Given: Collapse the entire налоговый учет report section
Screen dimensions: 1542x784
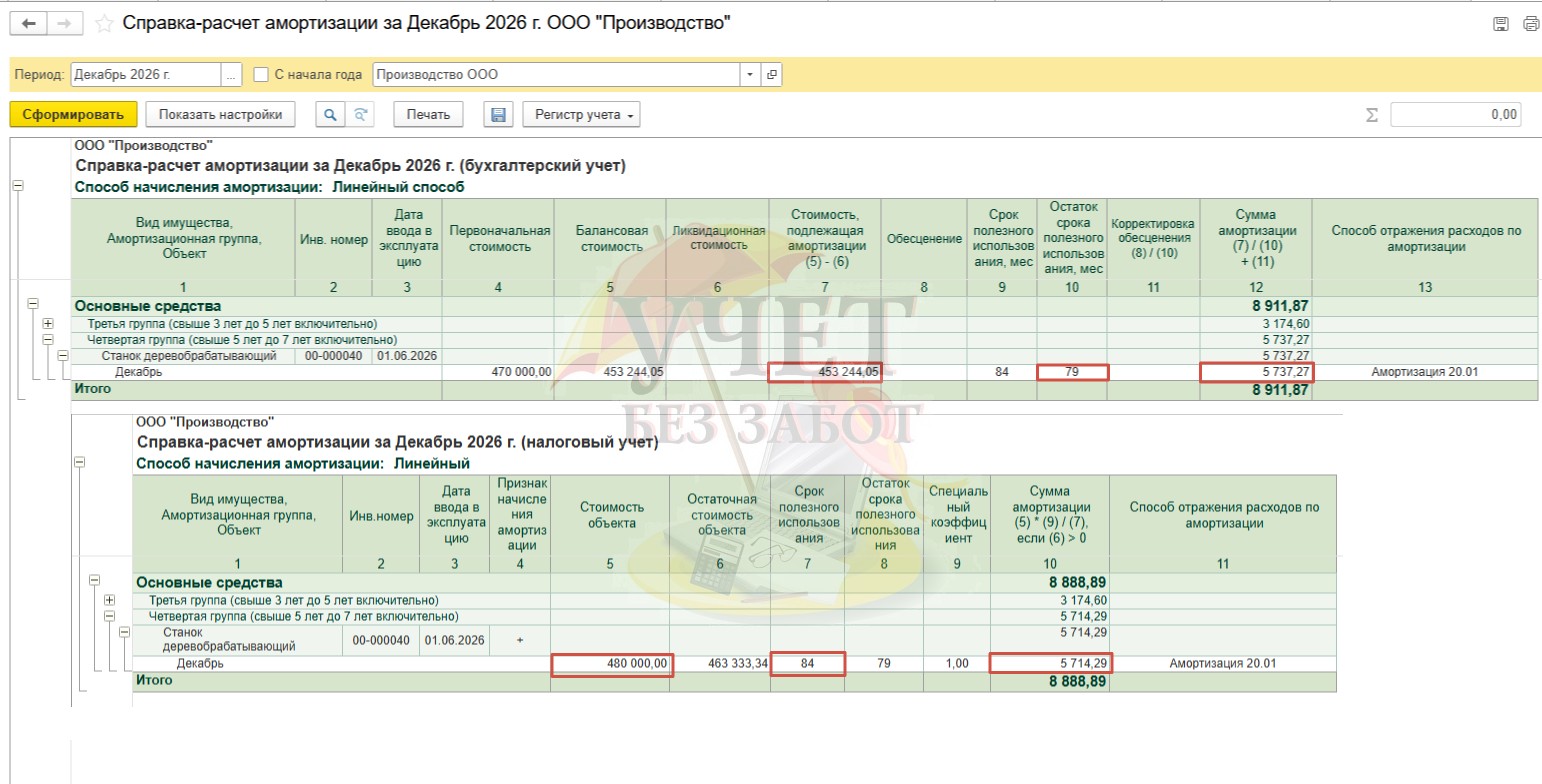Looking at the screenshot, I should tap(80, 462).
